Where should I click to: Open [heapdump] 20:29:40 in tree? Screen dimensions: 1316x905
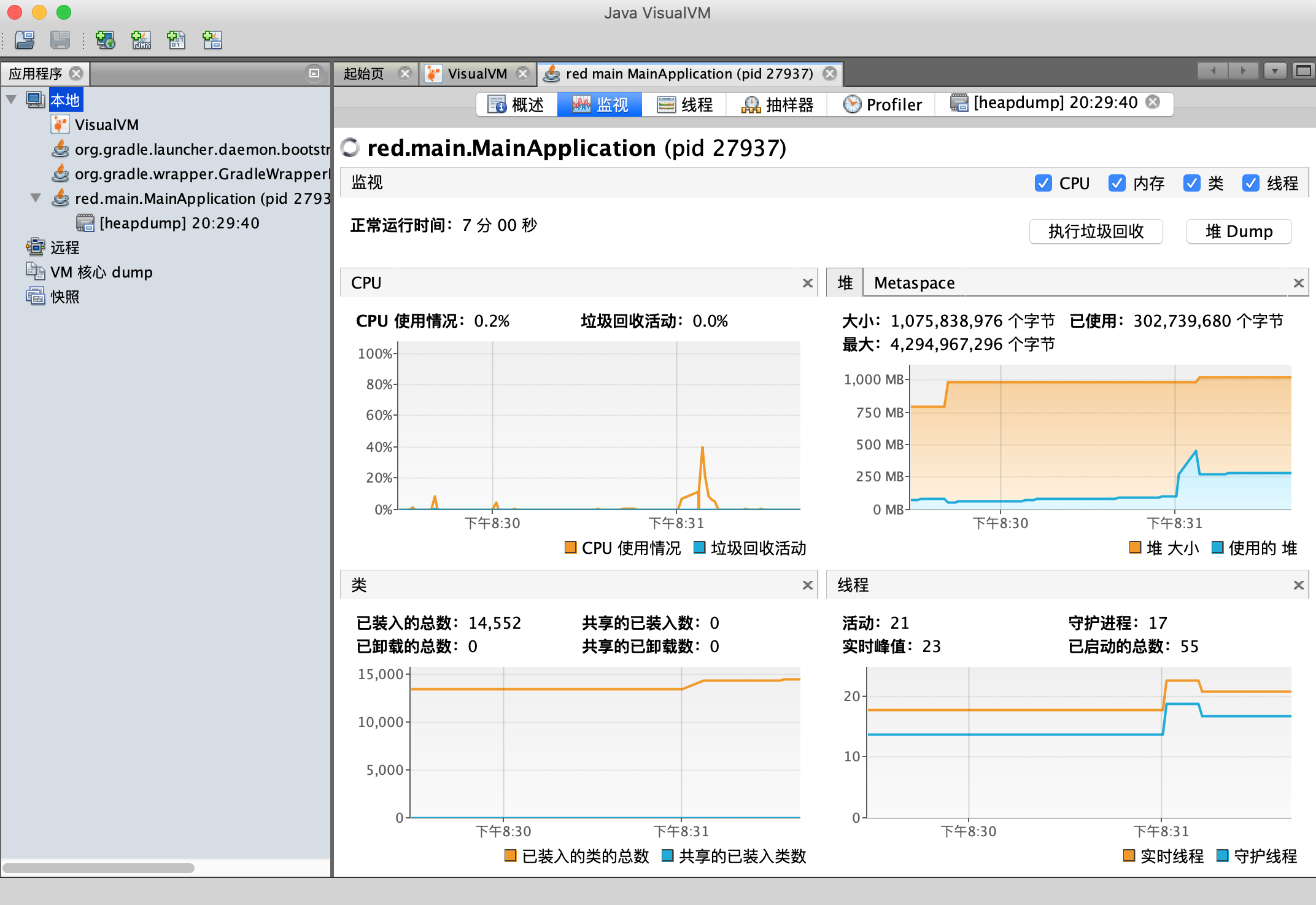pos(179,223)
